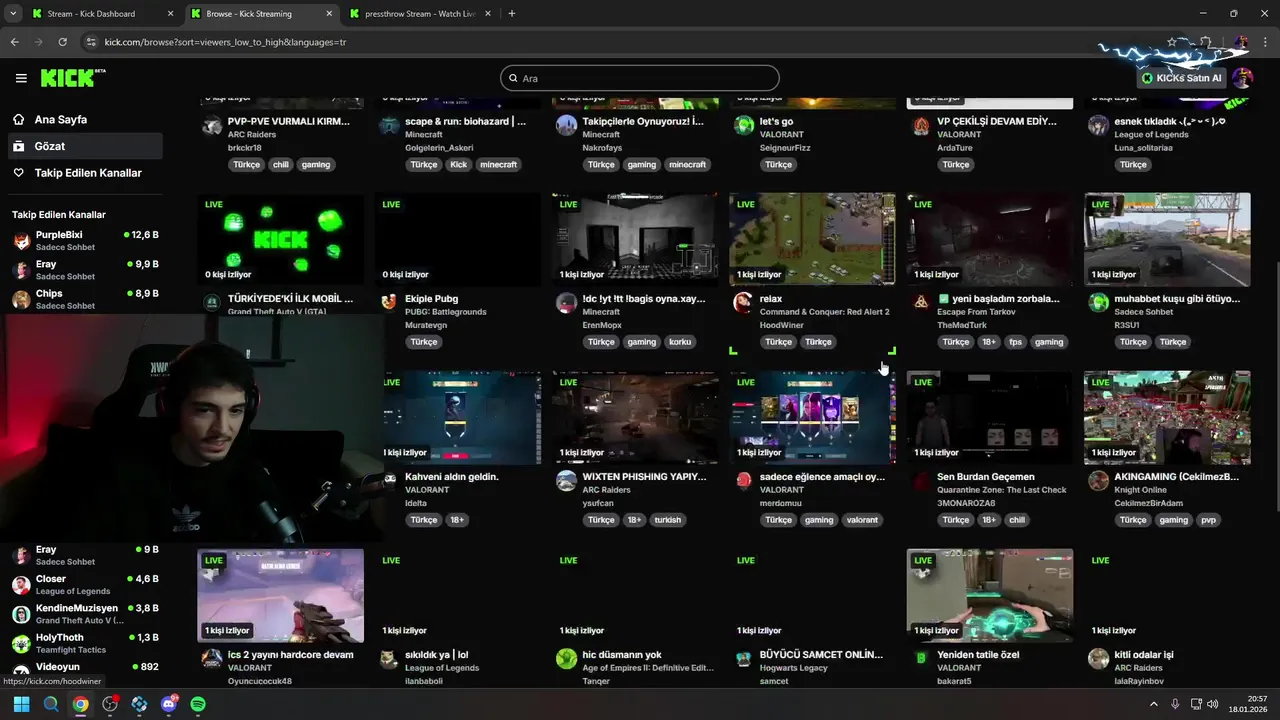1280x720 pixels.
Task: Click the Ara search field
Action: [x=640, y=78]
